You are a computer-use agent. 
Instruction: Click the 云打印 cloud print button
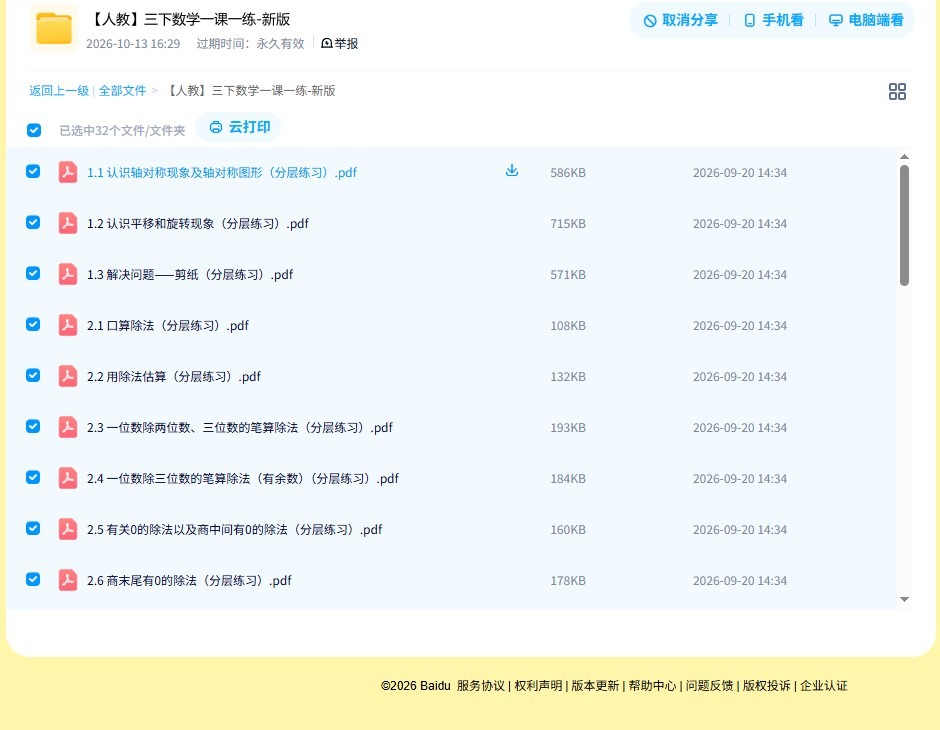tap(239, 127)
